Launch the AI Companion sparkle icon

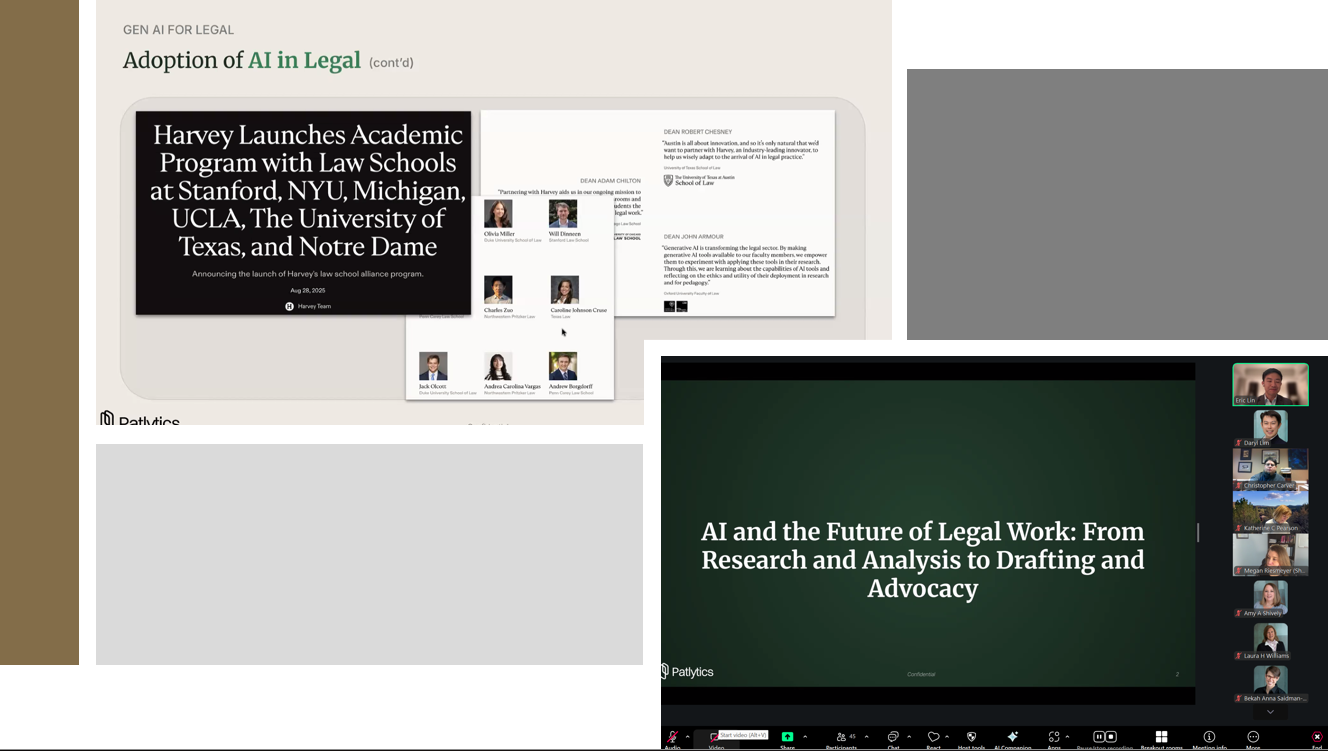coord(1012,737)
